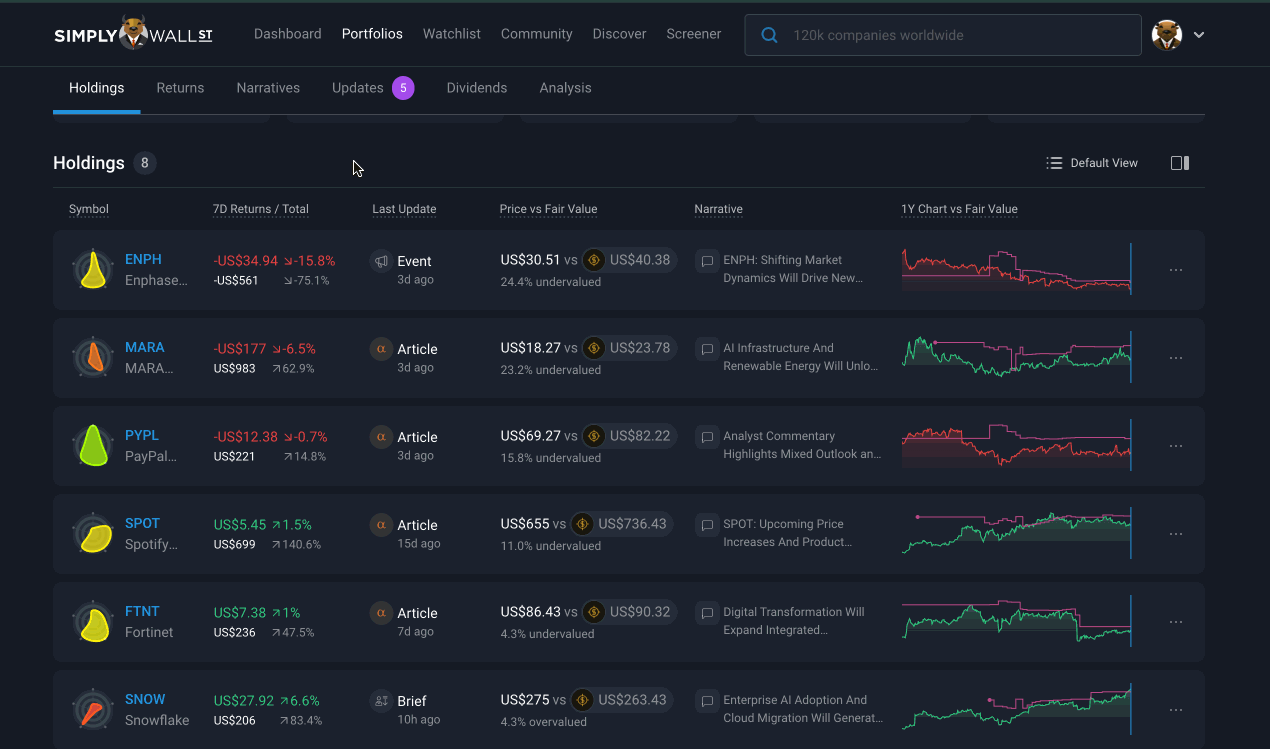Screen dimensions: 1270x749
Task: Open the Watchlist navigation item
Action: click(x=452, y=34)
